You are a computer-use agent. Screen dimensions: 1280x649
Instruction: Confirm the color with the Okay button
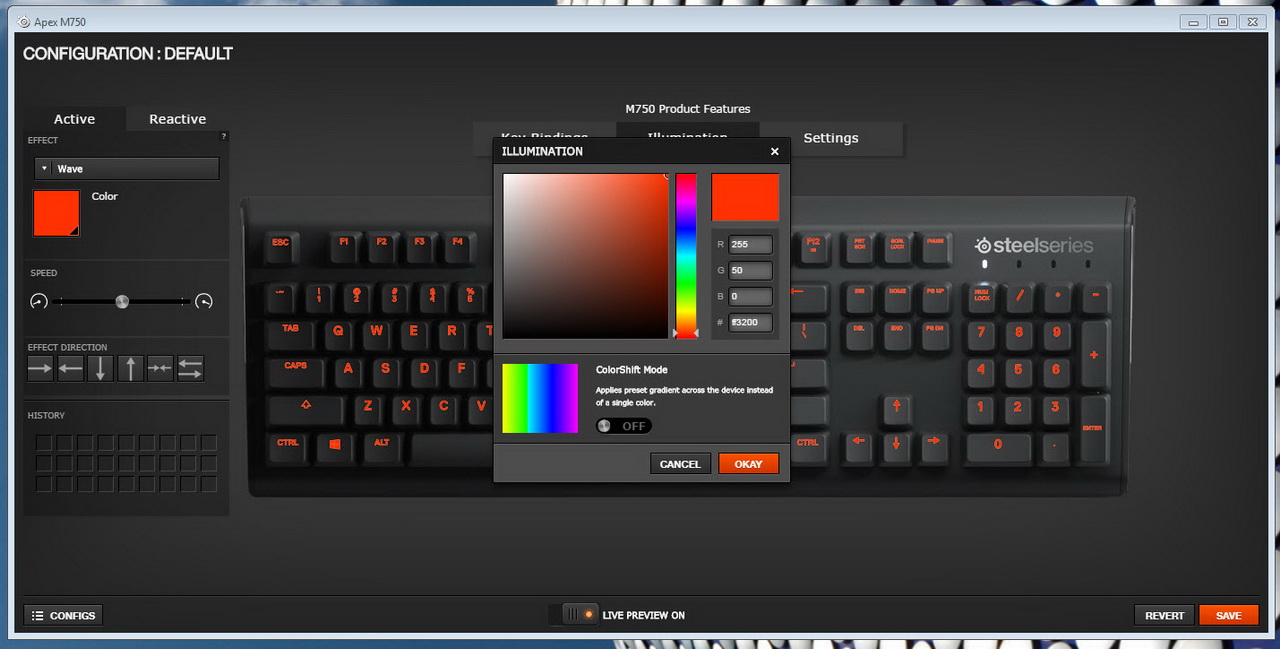pos(748,464)
